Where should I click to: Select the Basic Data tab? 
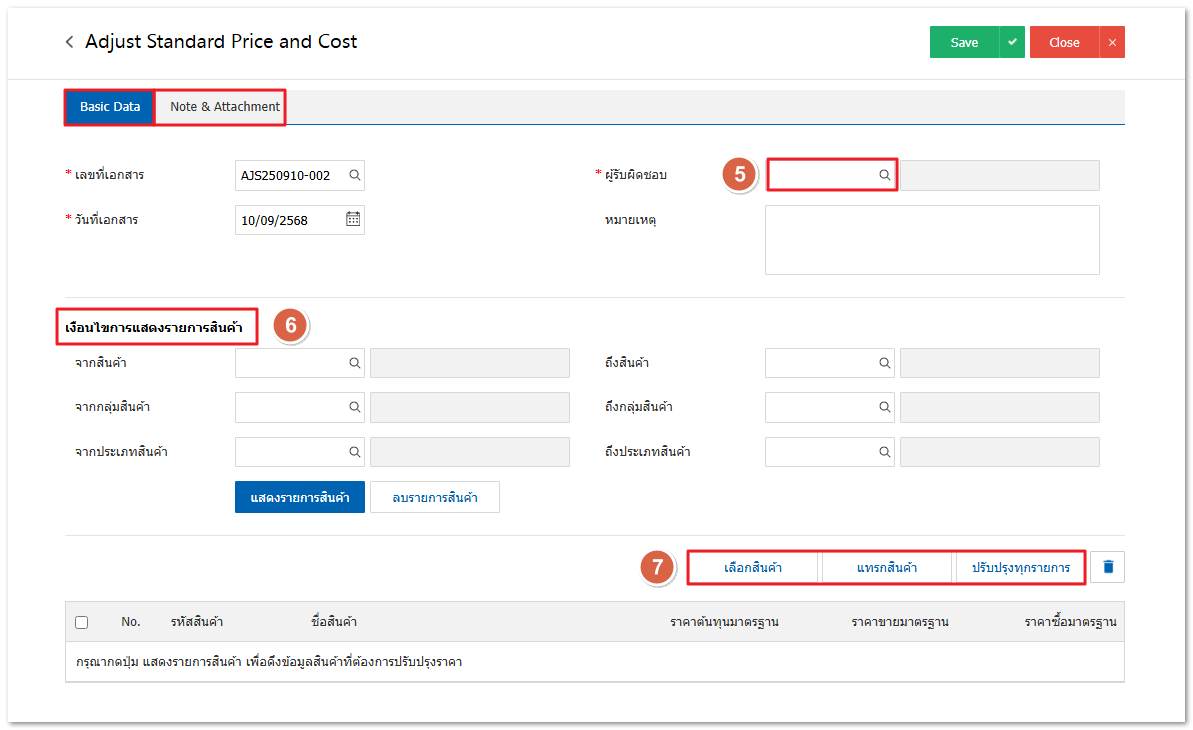click(110, 107)
